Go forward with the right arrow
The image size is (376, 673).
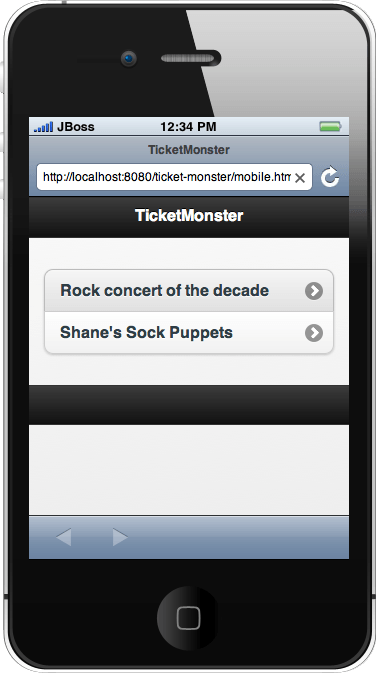120,537
